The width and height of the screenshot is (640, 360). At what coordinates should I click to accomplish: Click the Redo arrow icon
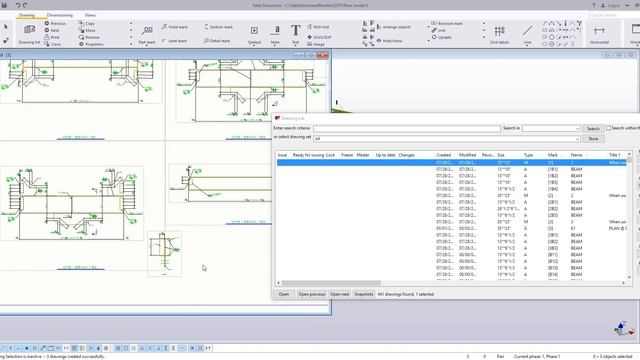(25, 5)
